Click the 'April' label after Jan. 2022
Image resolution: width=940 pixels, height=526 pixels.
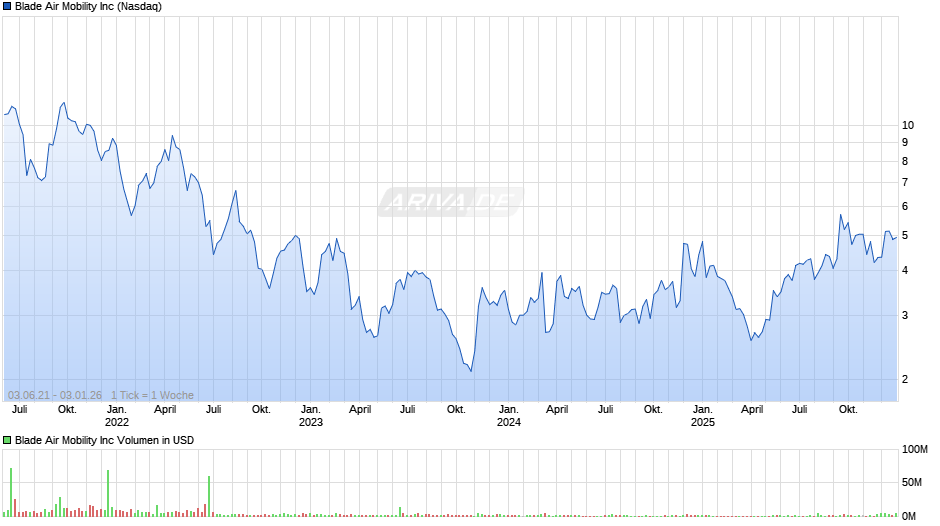pyautogui.click(x=165, y=409)
